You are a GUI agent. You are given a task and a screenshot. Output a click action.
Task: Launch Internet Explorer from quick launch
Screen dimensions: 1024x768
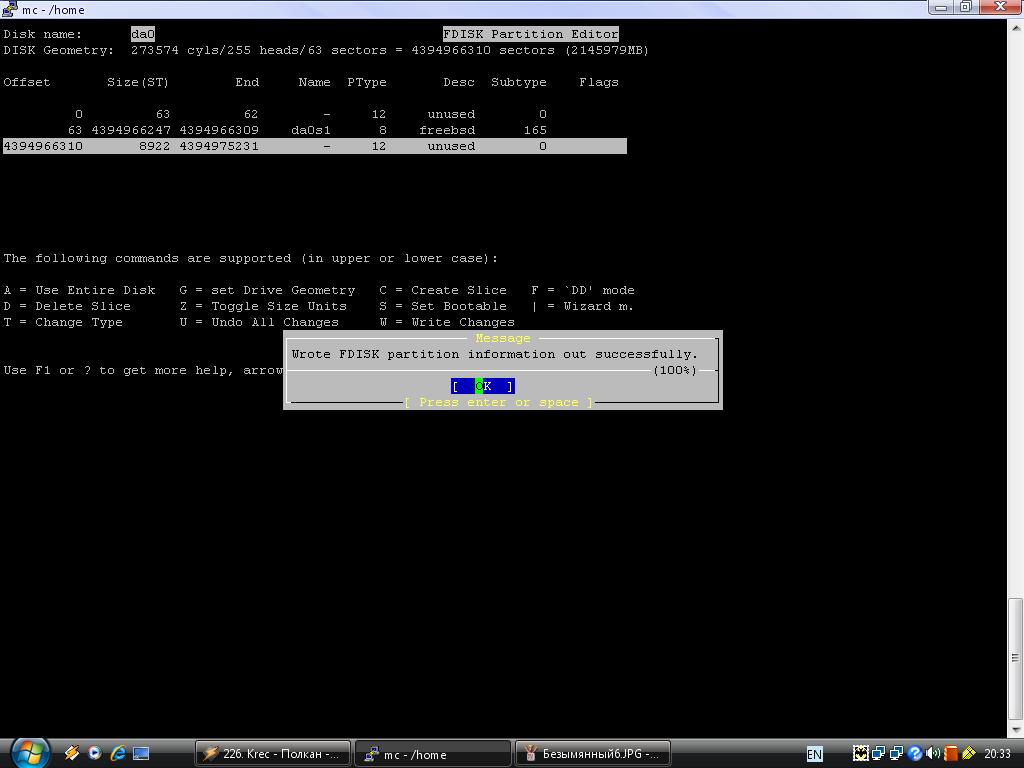pyautogui.click(x=118, y=753)
